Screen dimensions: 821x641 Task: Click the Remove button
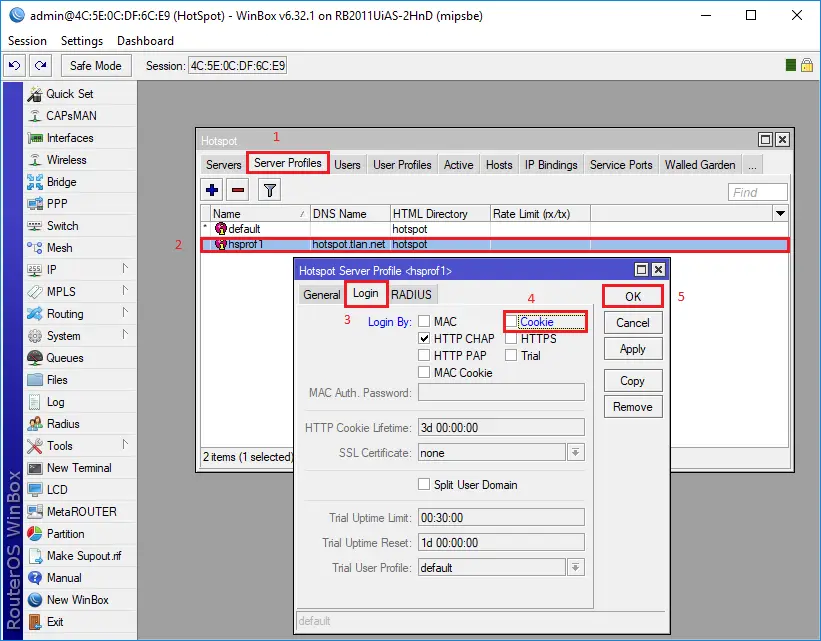pos(633,407)
